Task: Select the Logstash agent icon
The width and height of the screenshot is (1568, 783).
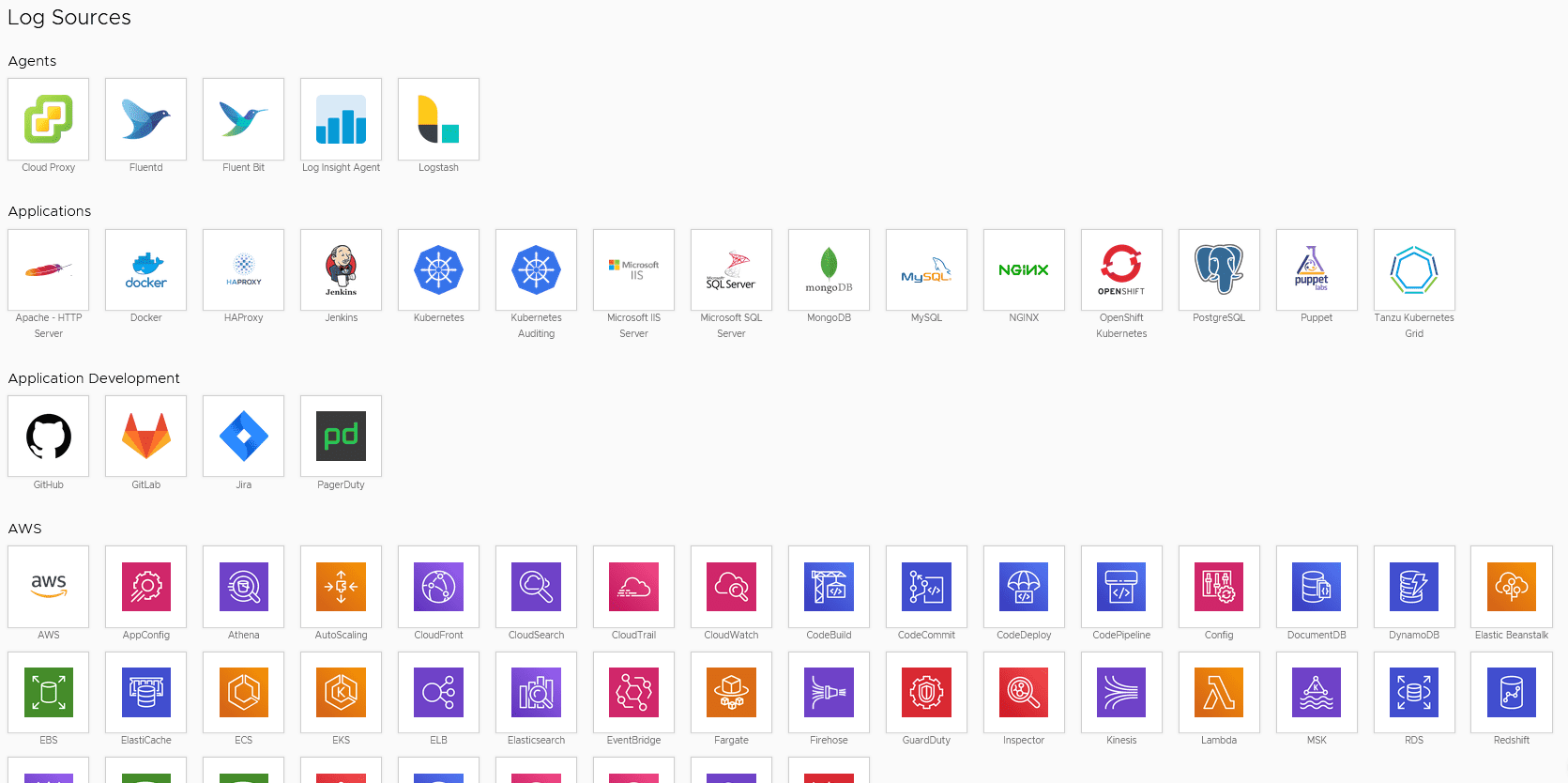Action: (439, 119)
